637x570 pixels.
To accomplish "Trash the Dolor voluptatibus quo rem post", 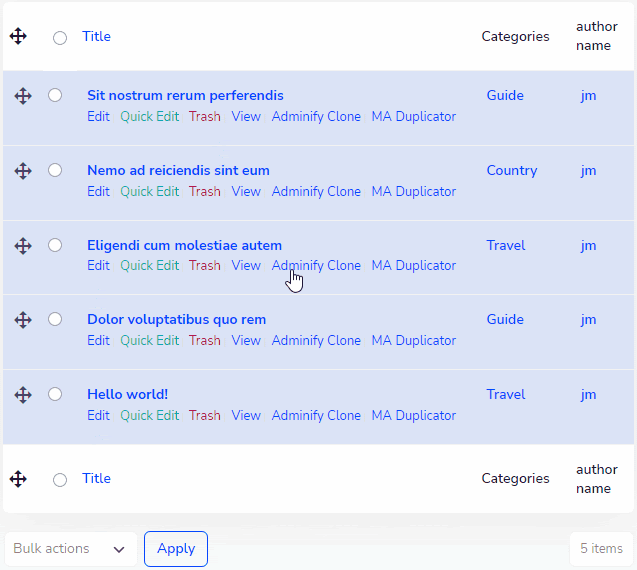I will [205, 341].
